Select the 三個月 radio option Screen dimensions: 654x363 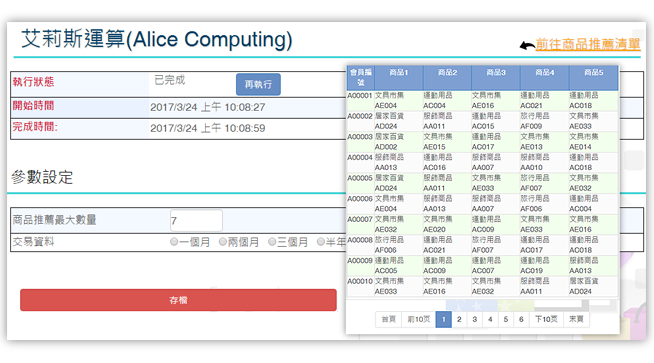pos(272,242)
